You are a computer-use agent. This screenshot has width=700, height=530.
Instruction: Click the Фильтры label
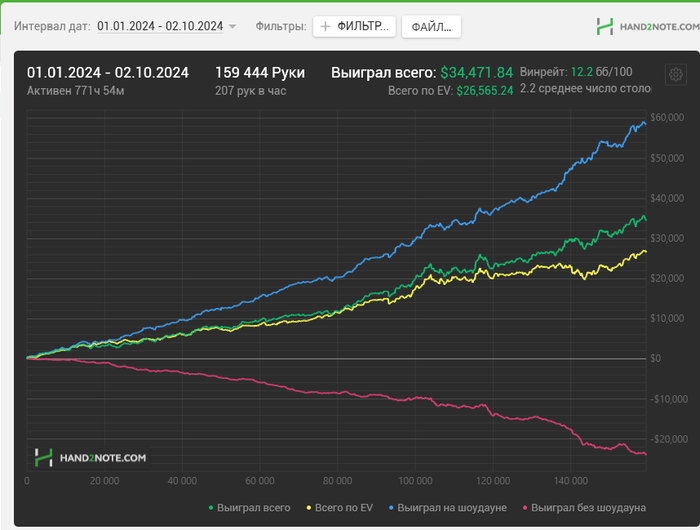(281, 26)
